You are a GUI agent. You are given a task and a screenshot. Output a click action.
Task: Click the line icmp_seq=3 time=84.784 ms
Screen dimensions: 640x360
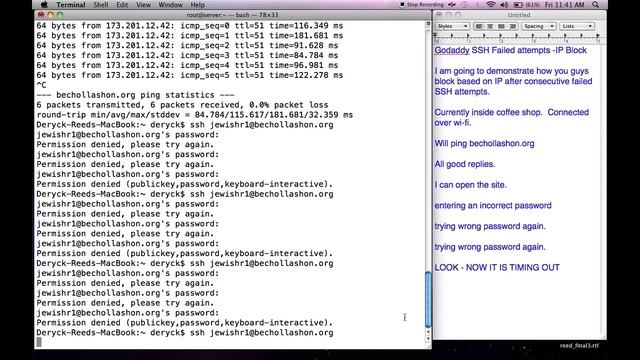187,55
